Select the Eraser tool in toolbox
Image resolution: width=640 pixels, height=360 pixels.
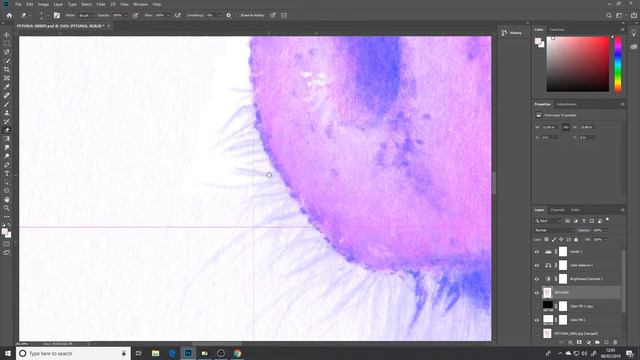click(x=7, y=130)
